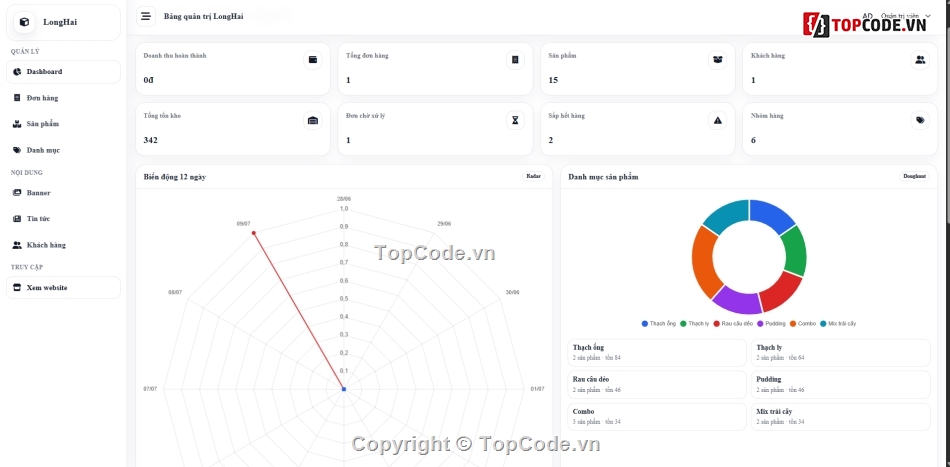This screenshot has height=467, width=950.
Task: Click the users icon on Khách hàng card
Action: (x=920, y=60)
